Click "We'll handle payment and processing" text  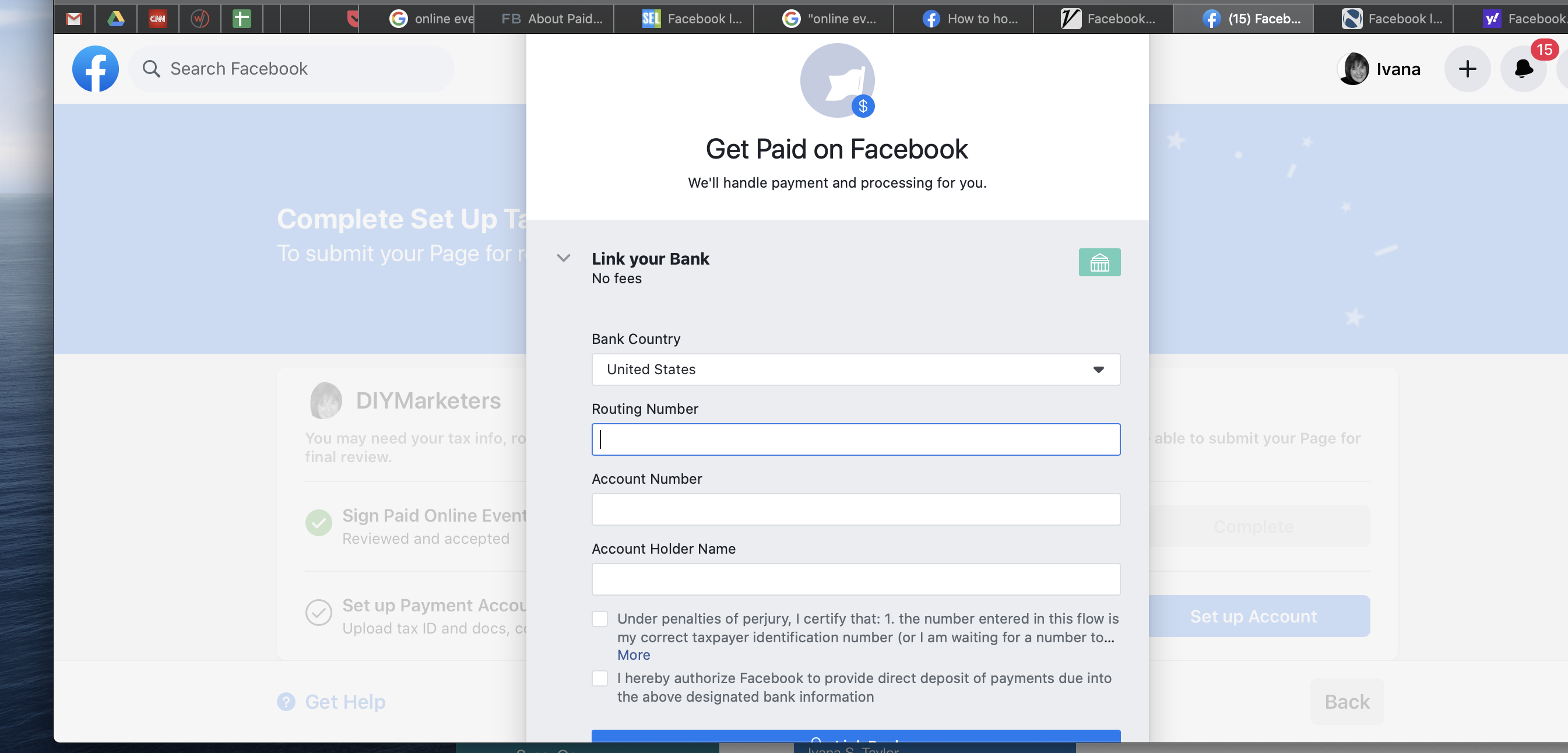[837, 183]
